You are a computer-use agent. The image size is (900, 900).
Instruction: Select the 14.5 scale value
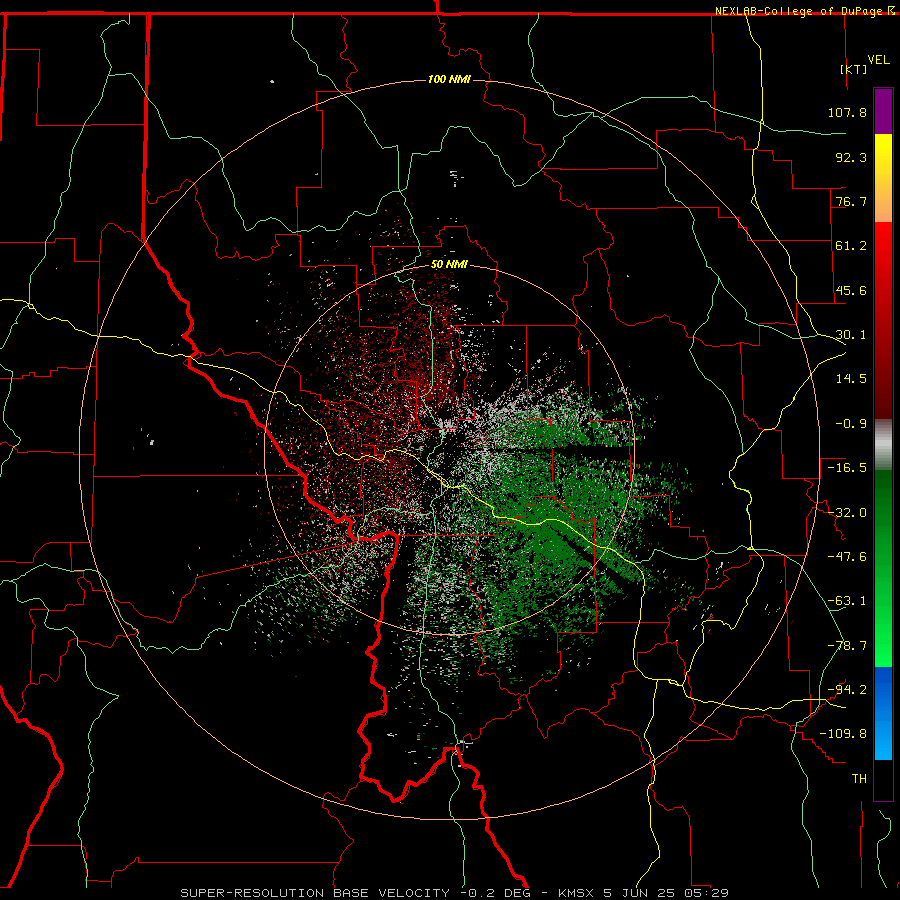[851, 379]
